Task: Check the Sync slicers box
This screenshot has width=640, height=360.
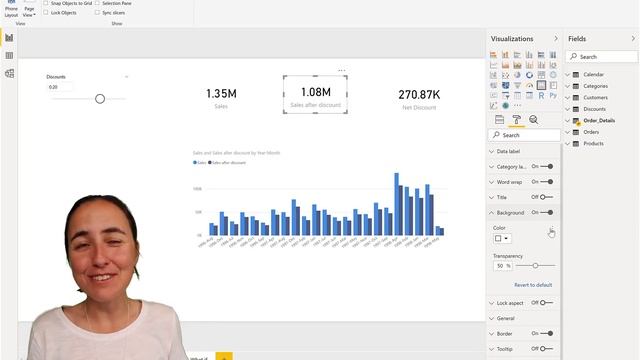Action: tap(97, 13)
